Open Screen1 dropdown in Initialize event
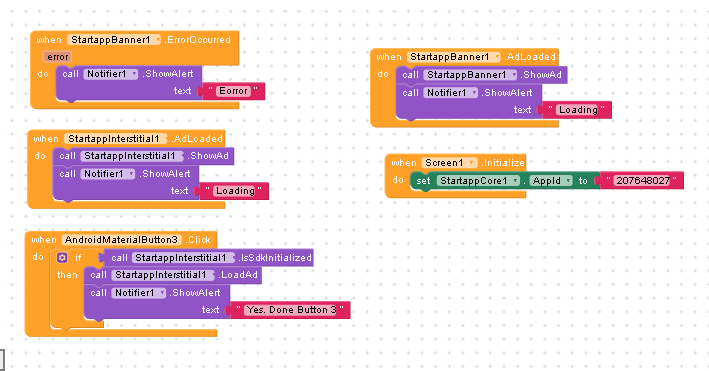The width and height of the screenshot is (709, 371). 449,163
